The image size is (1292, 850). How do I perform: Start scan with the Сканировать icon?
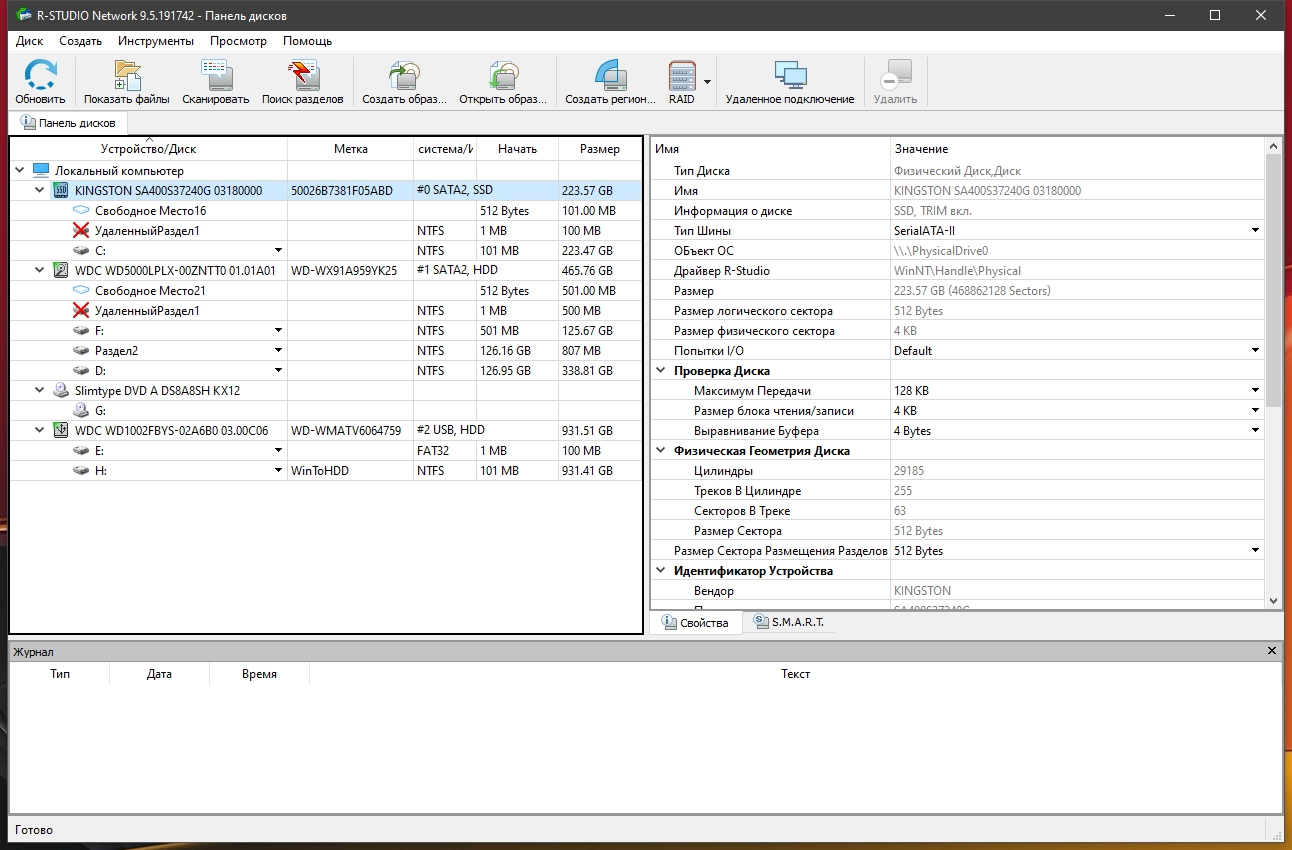[x=215, y=77]
